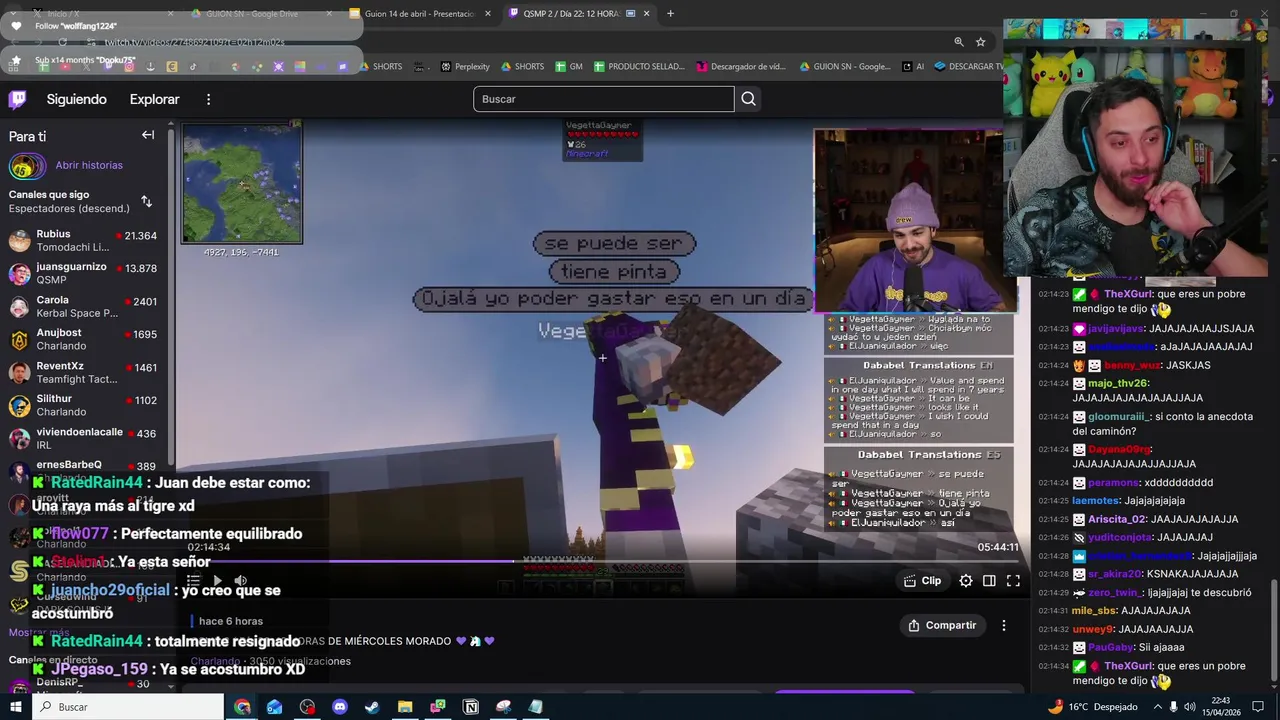Click the Compartir share button
The width and height of the screenshot is (1280, 720).
[x=942, y=625]
